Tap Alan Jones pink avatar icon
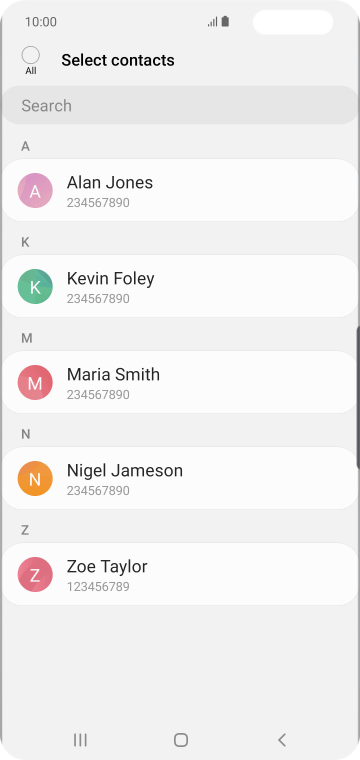Viewport: 360px width, 760px height. pyautogui.click(x=35, y=190)
